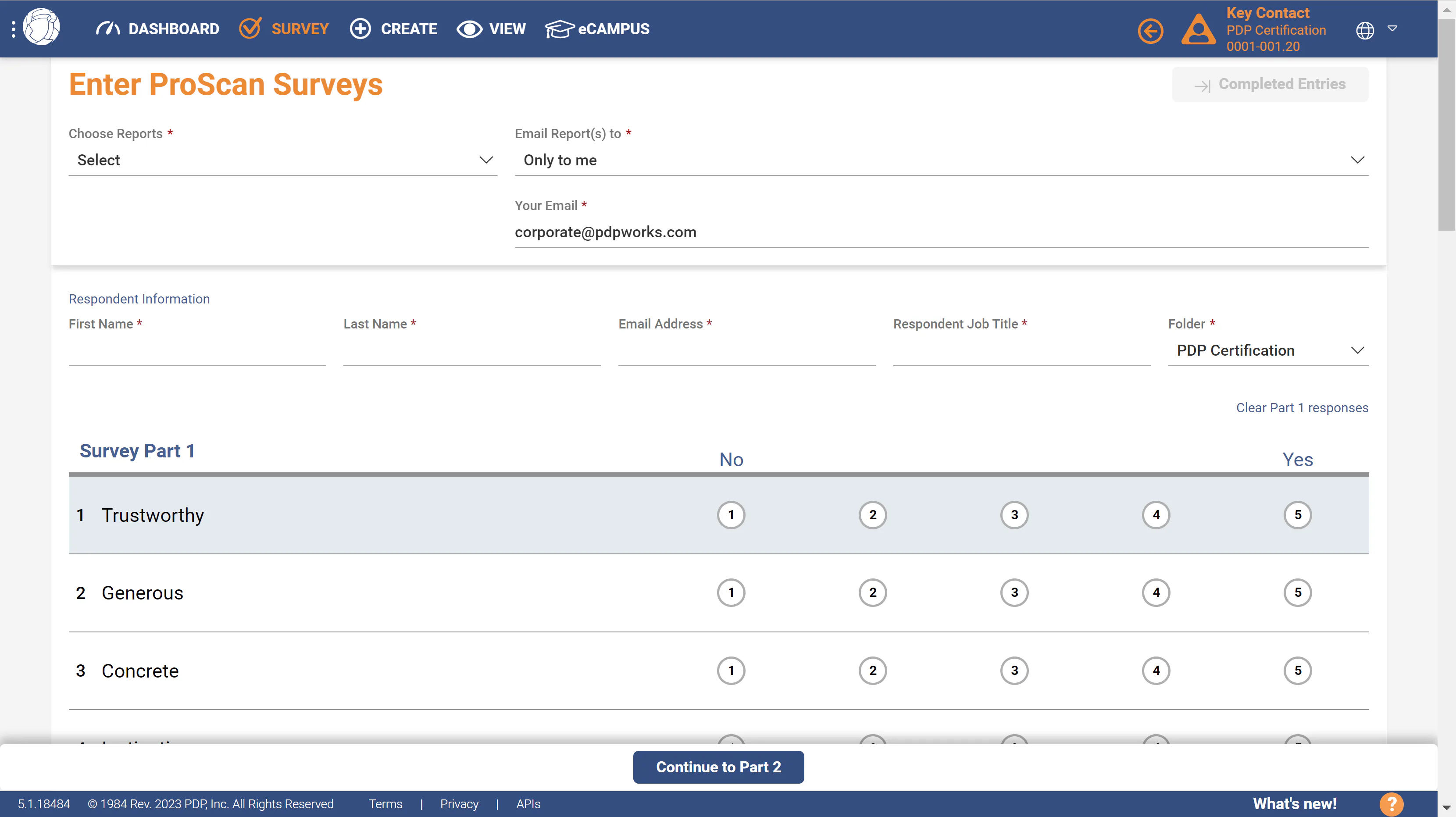Rate Concrete as 5
The height and width of the screenshot is (817, 1456).
tap(1297, 670)
